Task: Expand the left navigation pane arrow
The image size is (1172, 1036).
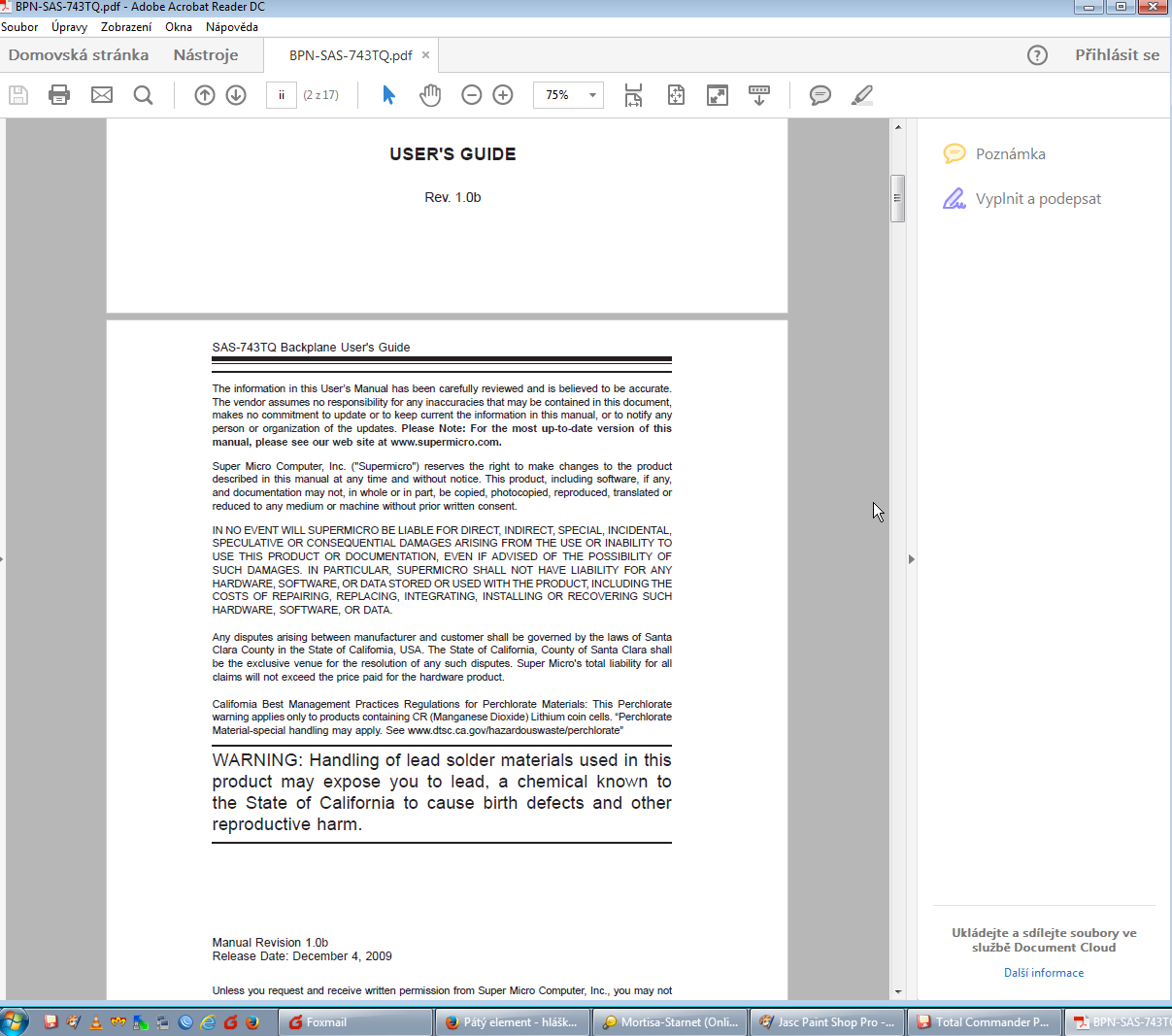Action: [x=2, y=559]
